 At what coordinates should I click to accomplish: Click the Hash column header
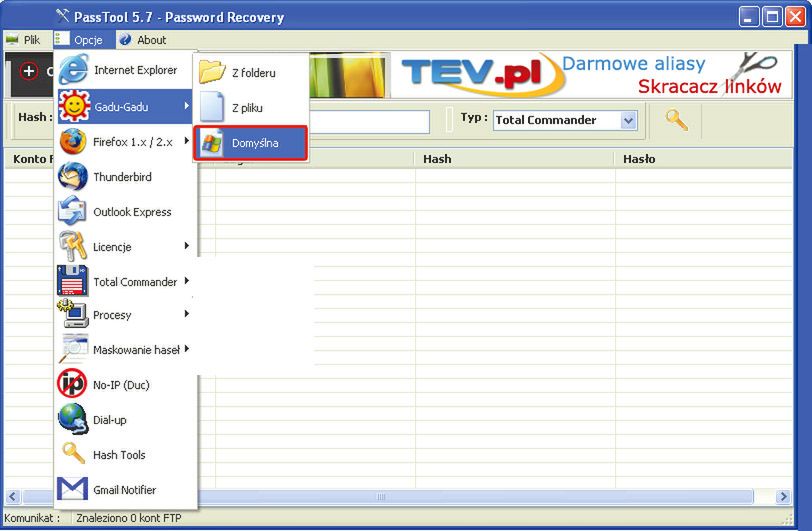point(515,159)
